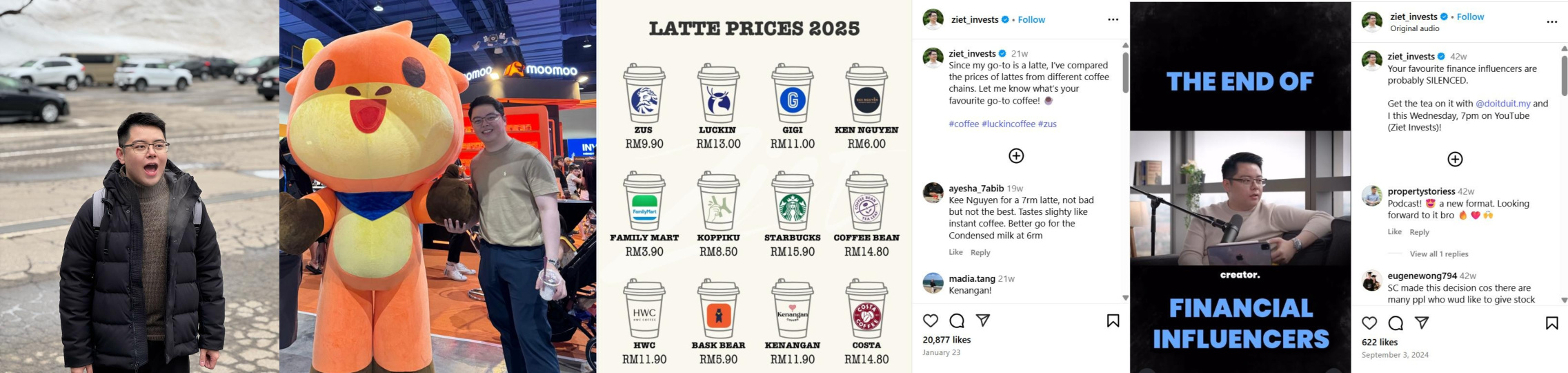Screen dimensions: 1568x373
Task: Open more options menu on latte prices post
Action: (x=1113, y=19)
